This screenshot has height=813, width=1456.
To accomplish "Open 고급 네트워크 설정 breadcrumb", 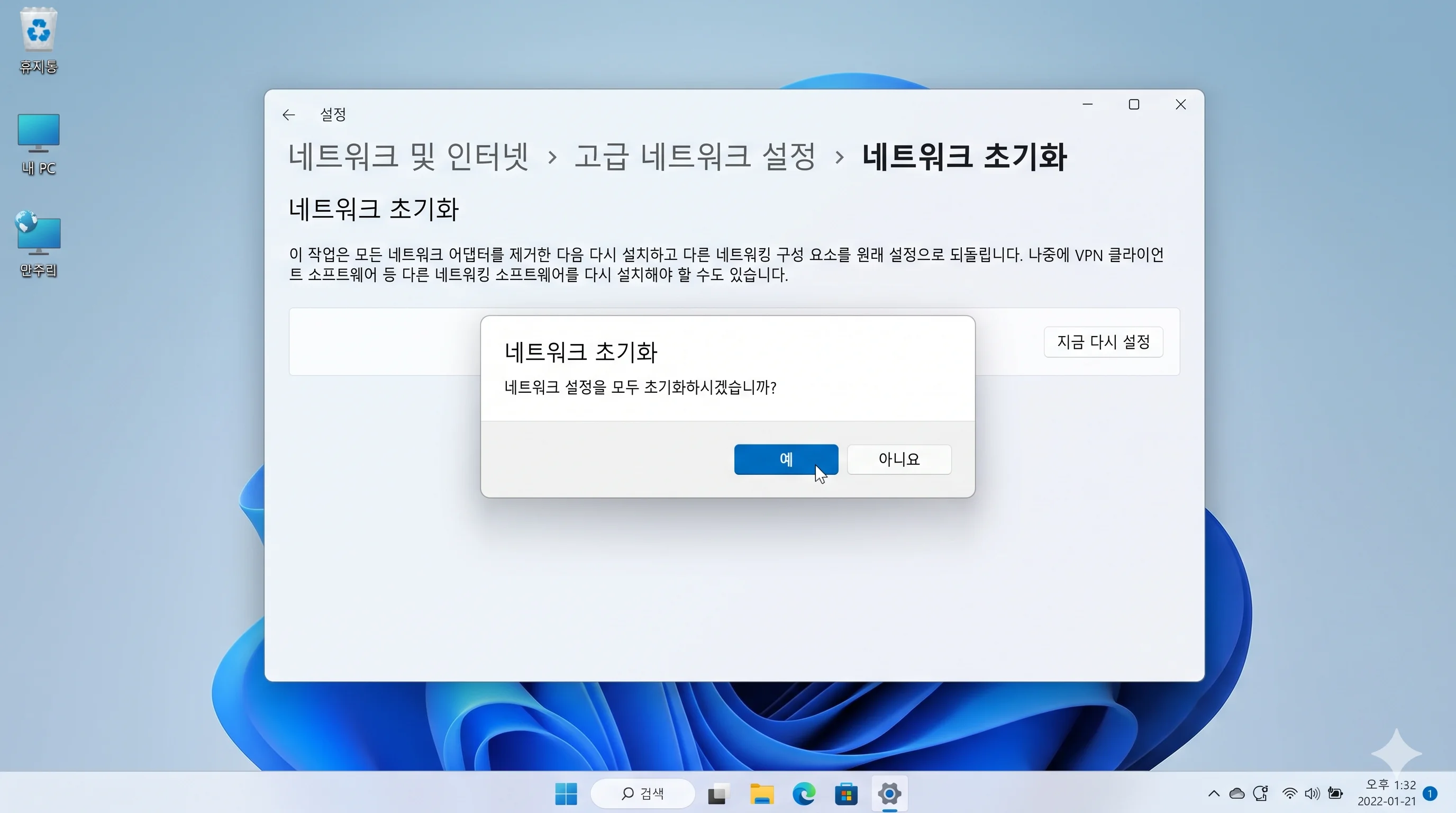I will tap(695, 157).
